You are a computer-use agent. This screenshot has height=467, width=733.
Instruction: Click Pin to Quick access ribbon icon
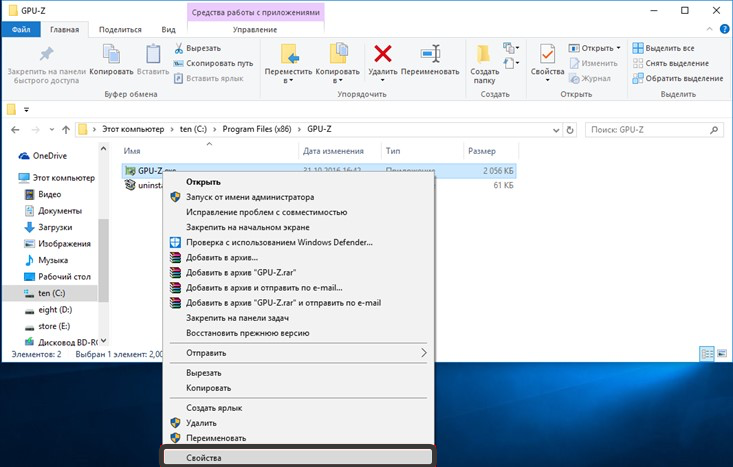coord(46,55)
